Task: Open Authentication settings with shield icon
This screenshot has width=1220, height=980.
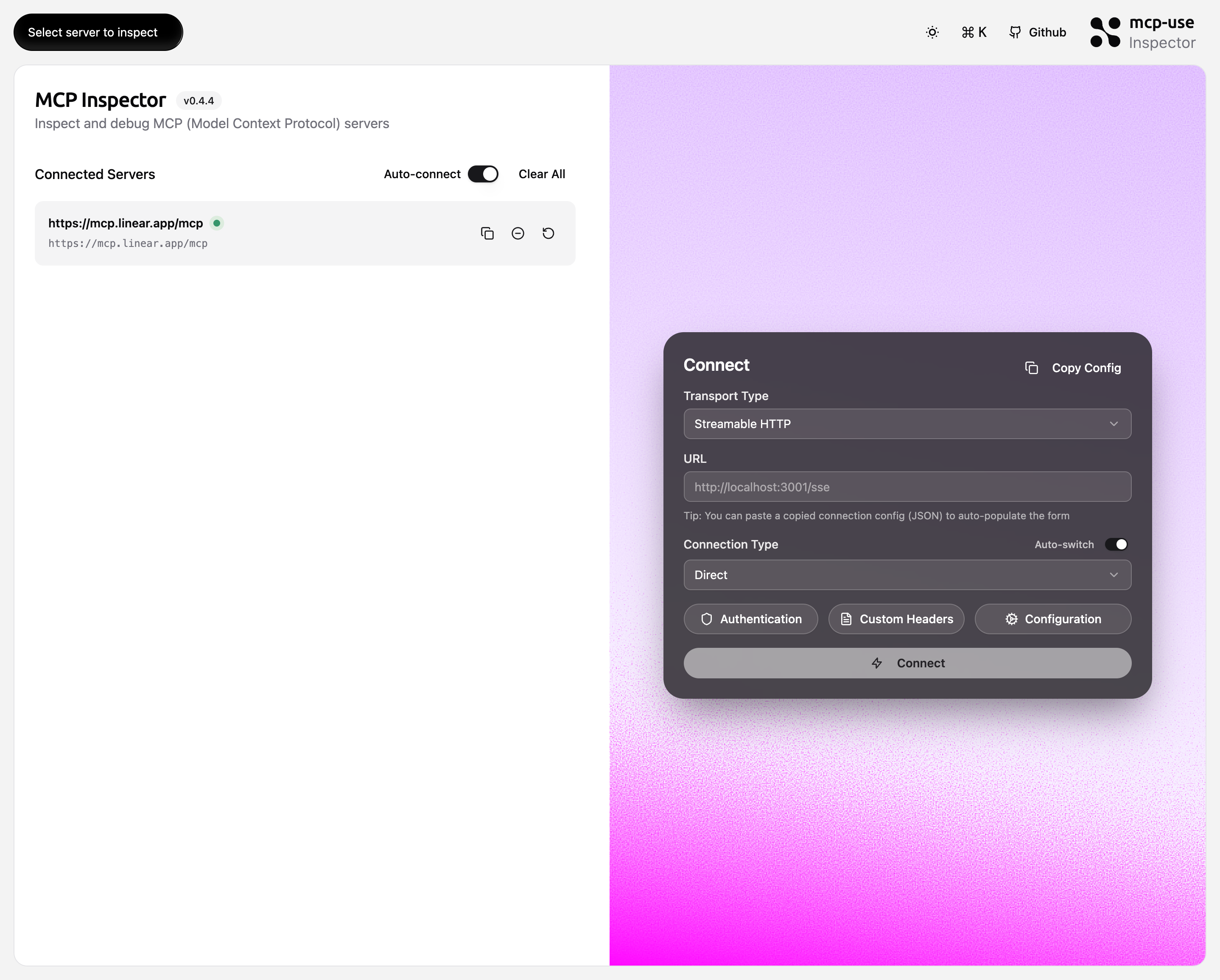Action: [x=750, y=619]
